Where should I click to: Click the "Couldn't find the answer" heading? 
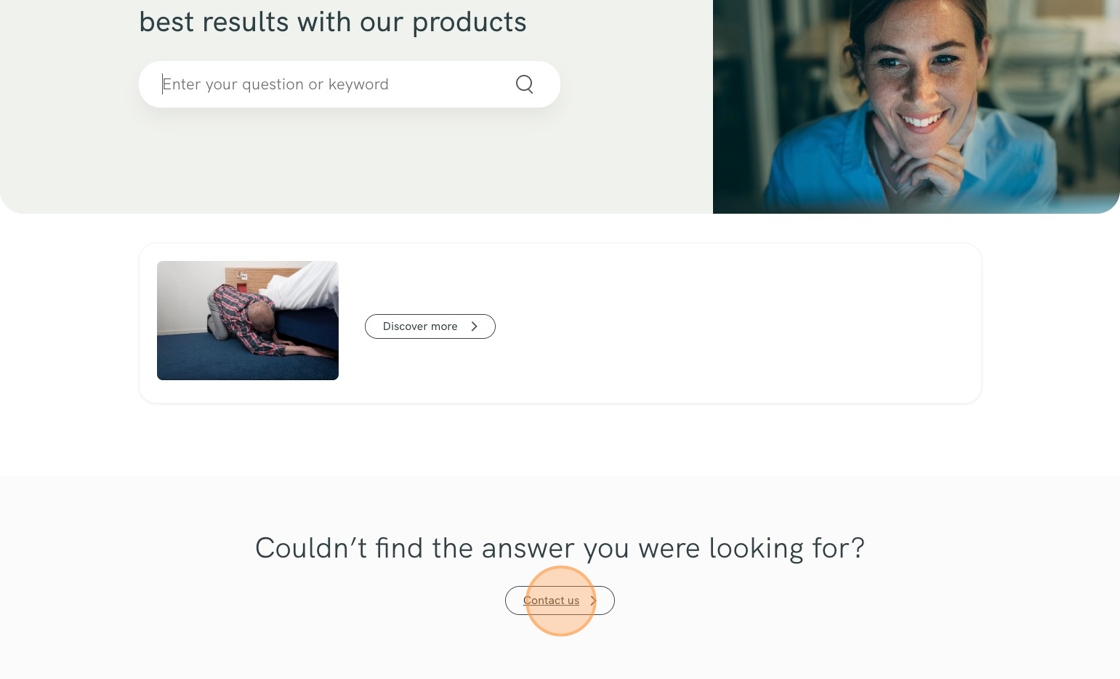pyautogui.click(x=559, y=548)
